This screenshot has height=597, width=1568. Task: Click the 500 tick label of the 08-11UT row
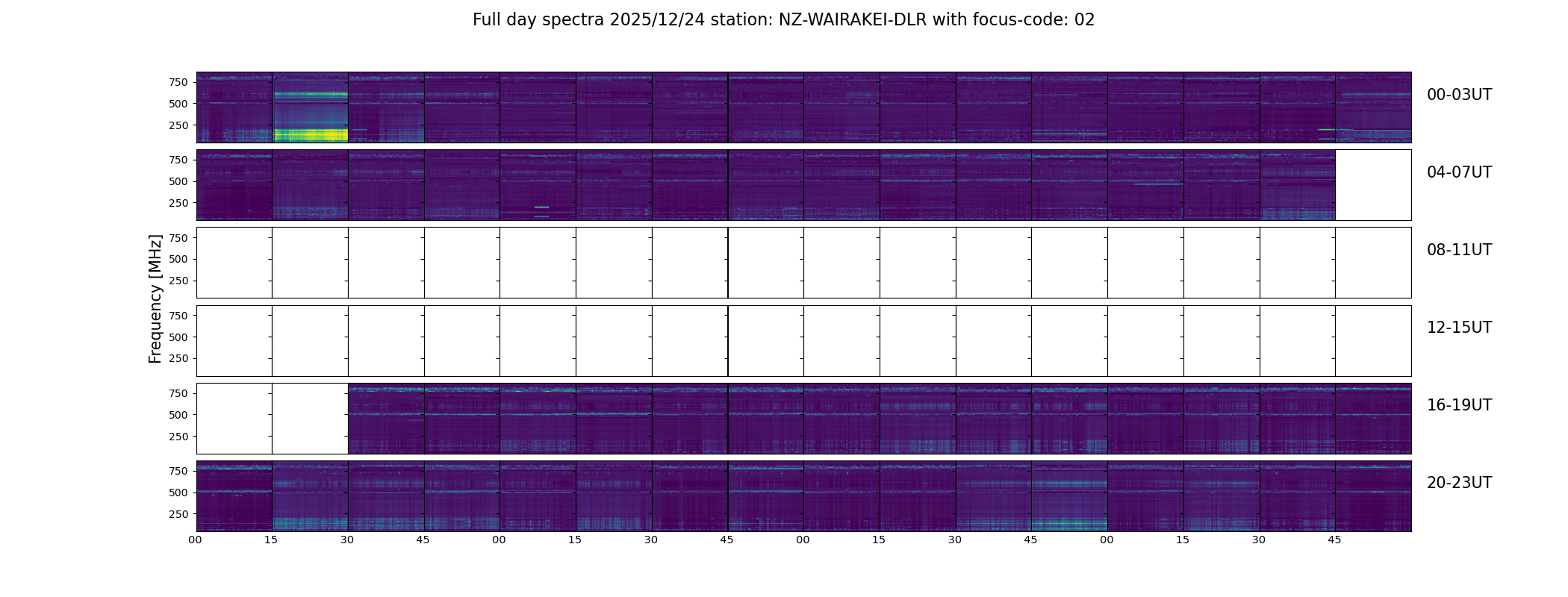178,259
